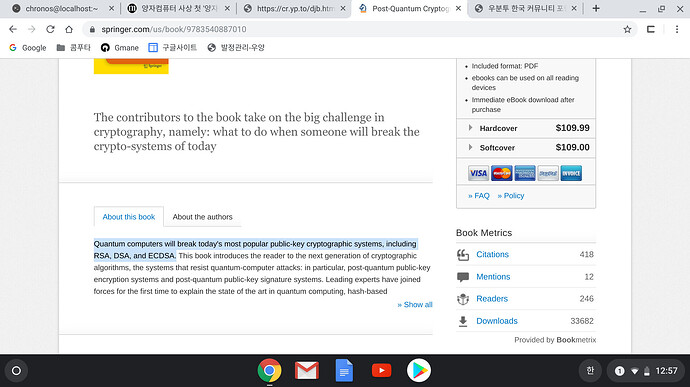Close the cr.yp.to/djb.html tab
The height and width of the screenshot is (387, 690).
[343, 8]
